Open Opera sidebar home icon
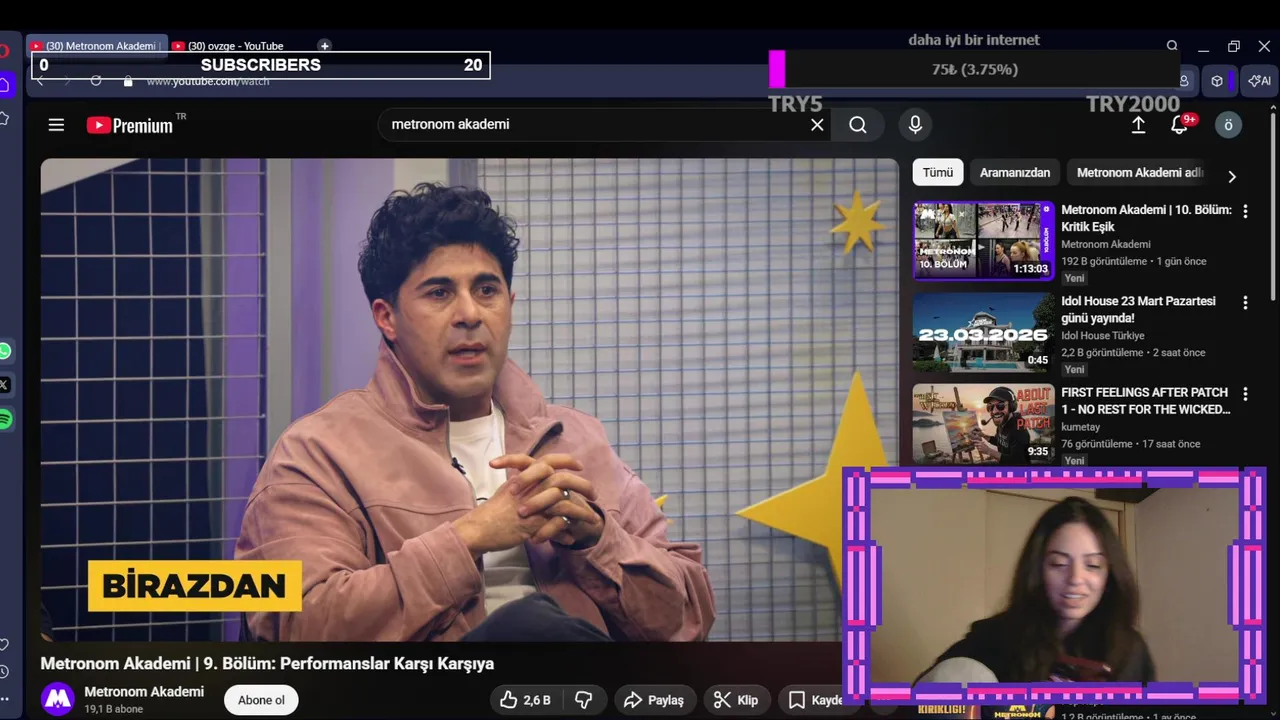The image size is (1280, 720). click(x=4, y=85)
